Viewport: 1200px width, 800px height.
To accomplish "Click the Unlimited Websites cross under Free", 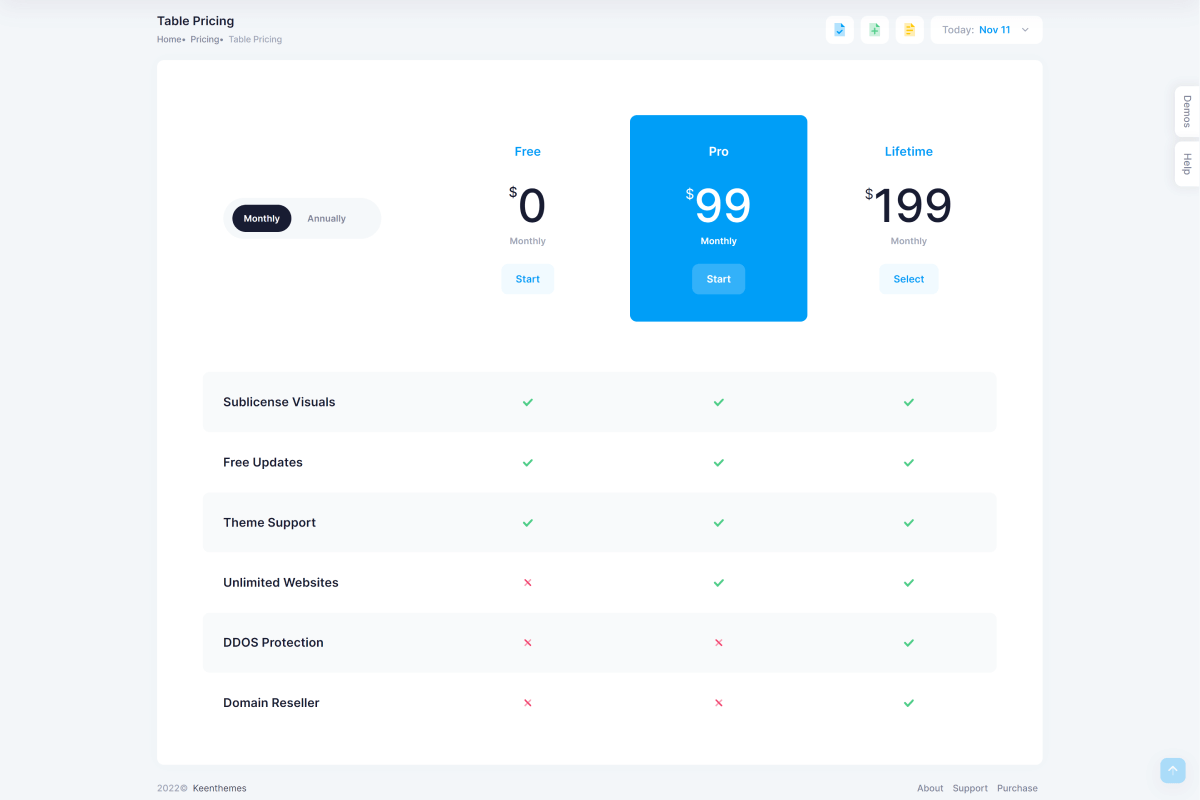I will click(527, 582).
